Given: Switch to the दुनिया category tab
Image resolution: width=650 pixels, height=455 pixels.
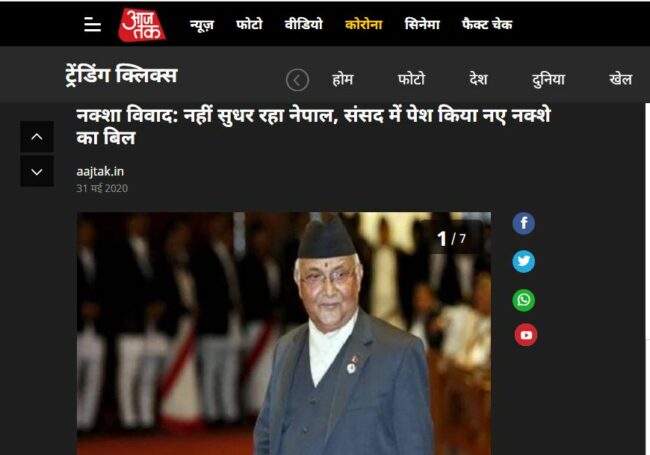Looking at the screenshot, I should coord(548,79).
